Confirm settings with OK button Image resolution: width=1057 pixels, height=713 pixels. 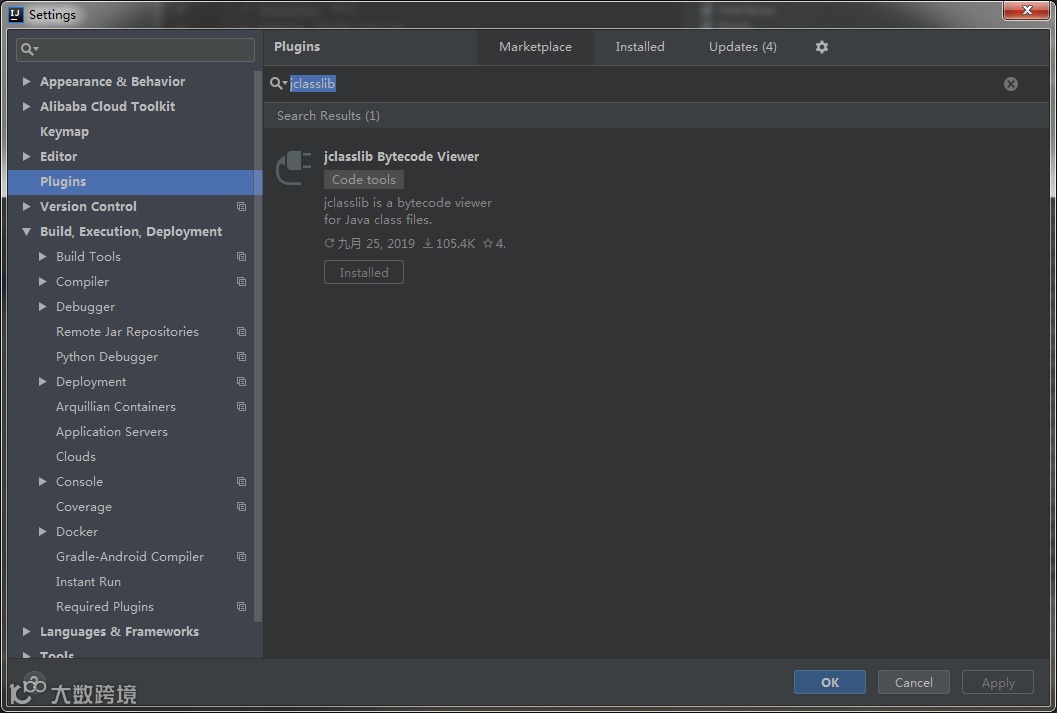(830, 682)
